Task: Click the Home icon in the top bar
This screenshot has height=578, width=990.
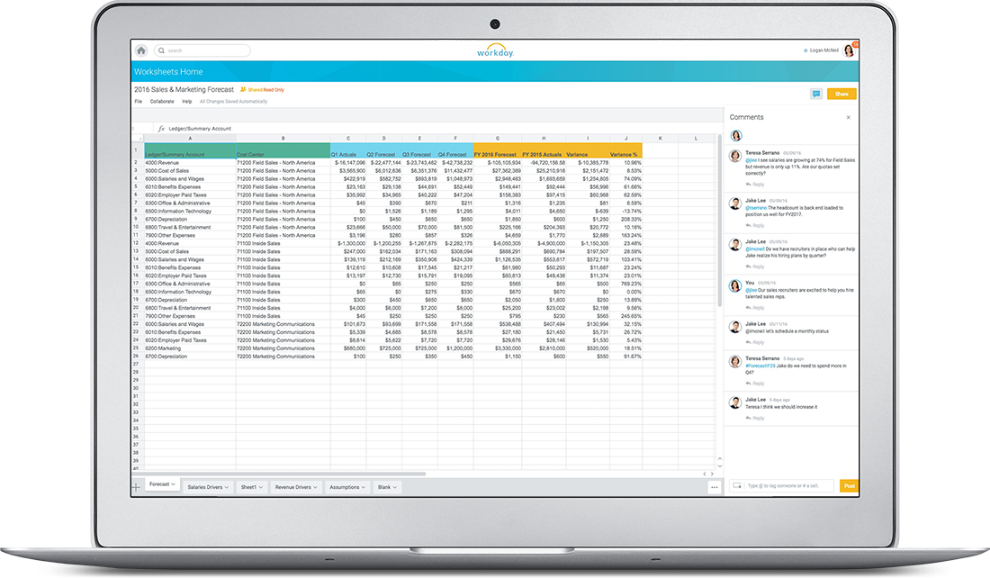Action: click(x=141, y=48)
